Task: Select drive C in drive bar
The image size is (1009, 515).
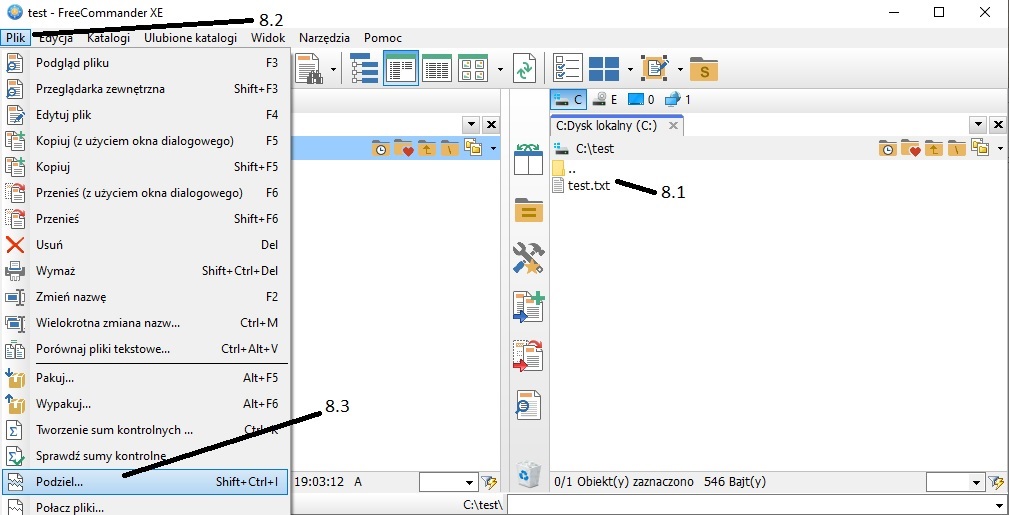Action: tap(568, 99)
